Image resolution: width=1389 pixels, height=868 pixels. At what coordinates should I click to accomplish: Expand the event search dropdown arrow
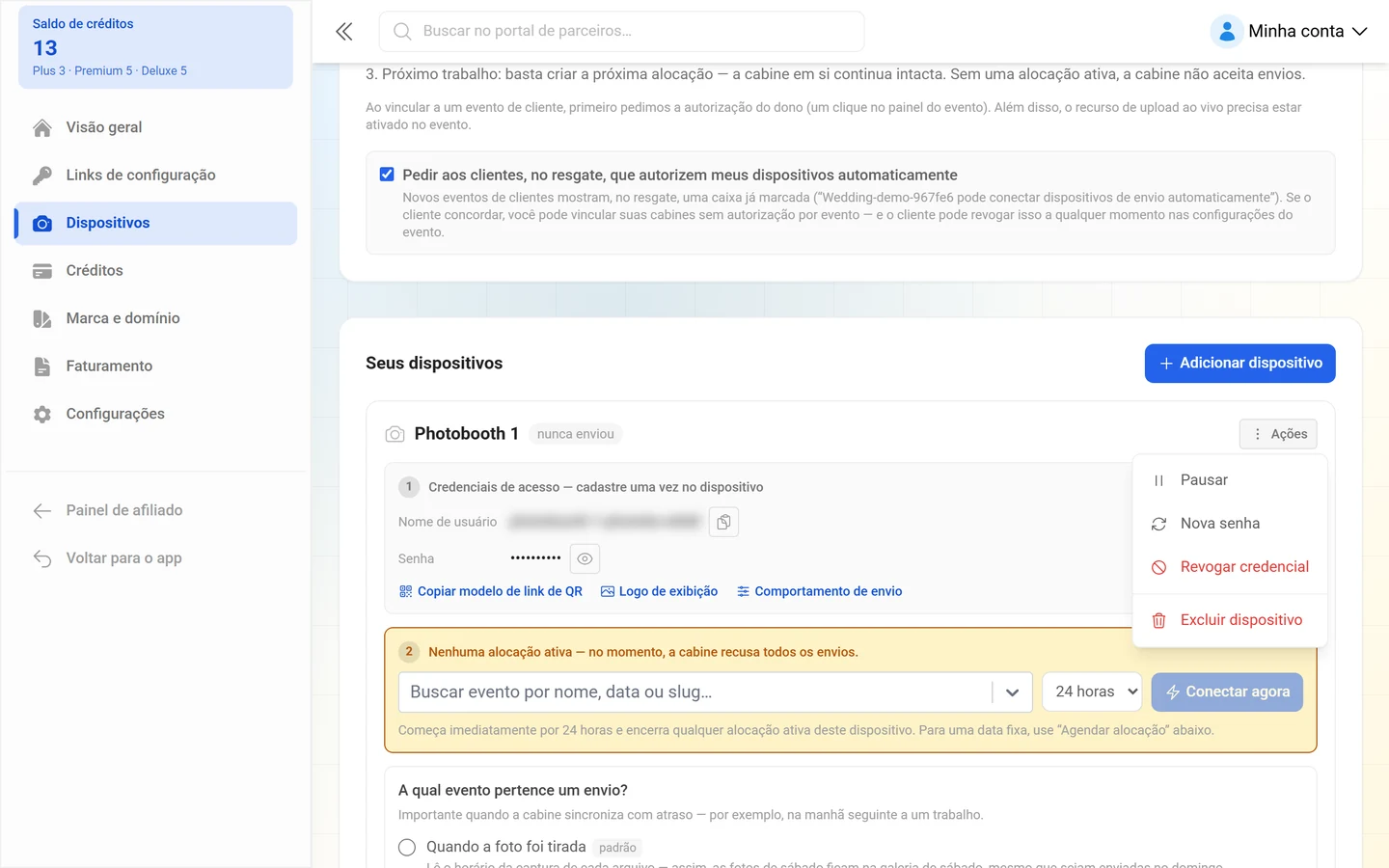click(x=1012, y=692)
